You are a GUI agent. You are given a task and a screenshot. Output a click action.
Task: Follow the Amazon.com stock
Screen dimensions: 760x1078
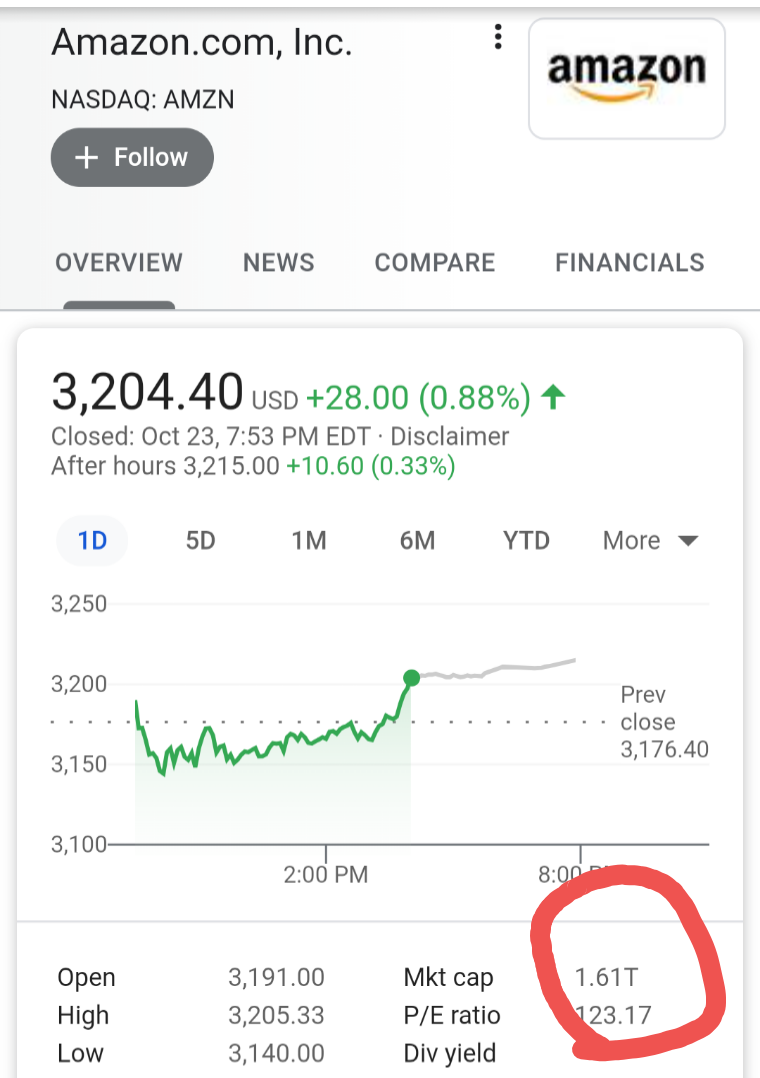(x=132, y=157)
